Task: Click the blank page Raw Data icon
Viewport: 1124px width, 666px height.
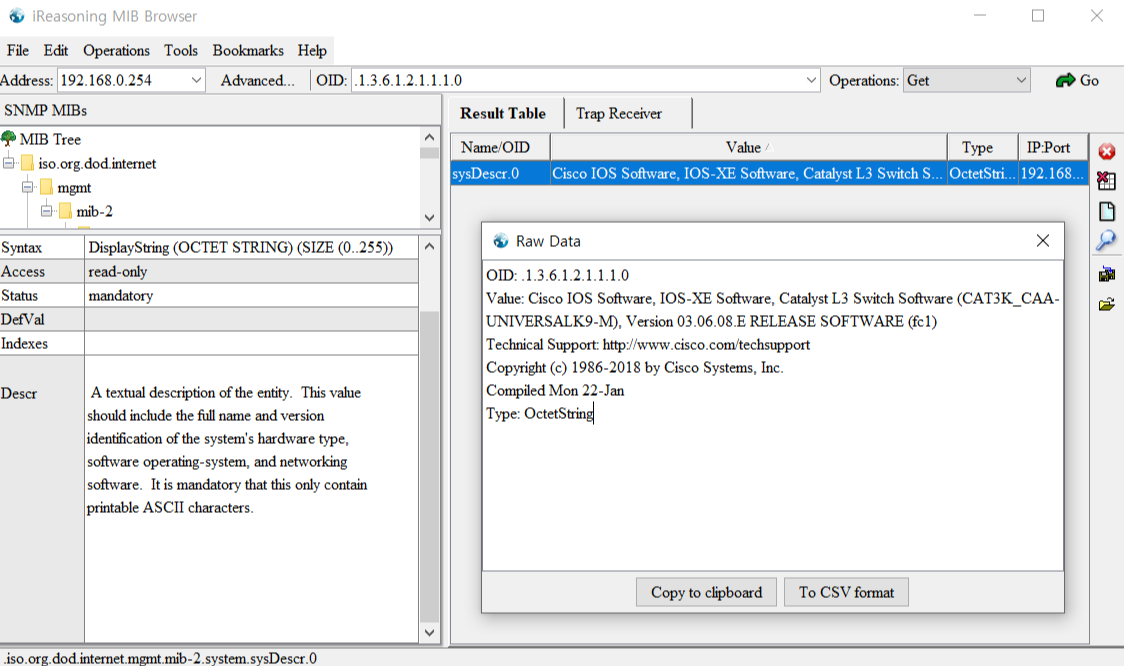Action: [1106, 211]
